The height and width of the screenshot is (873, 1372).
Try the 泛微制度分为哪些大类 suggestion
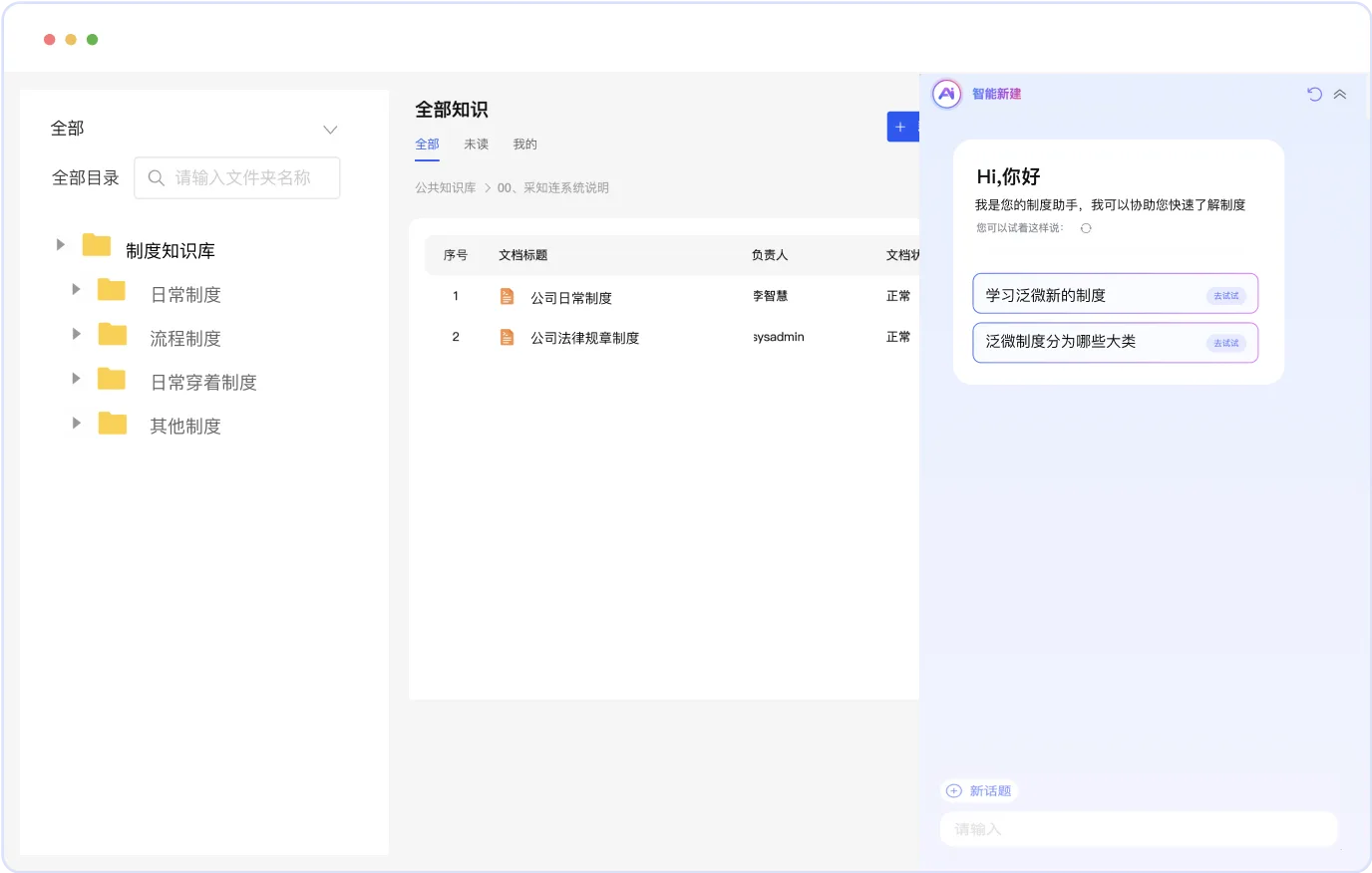click(x=1116, y=342)
